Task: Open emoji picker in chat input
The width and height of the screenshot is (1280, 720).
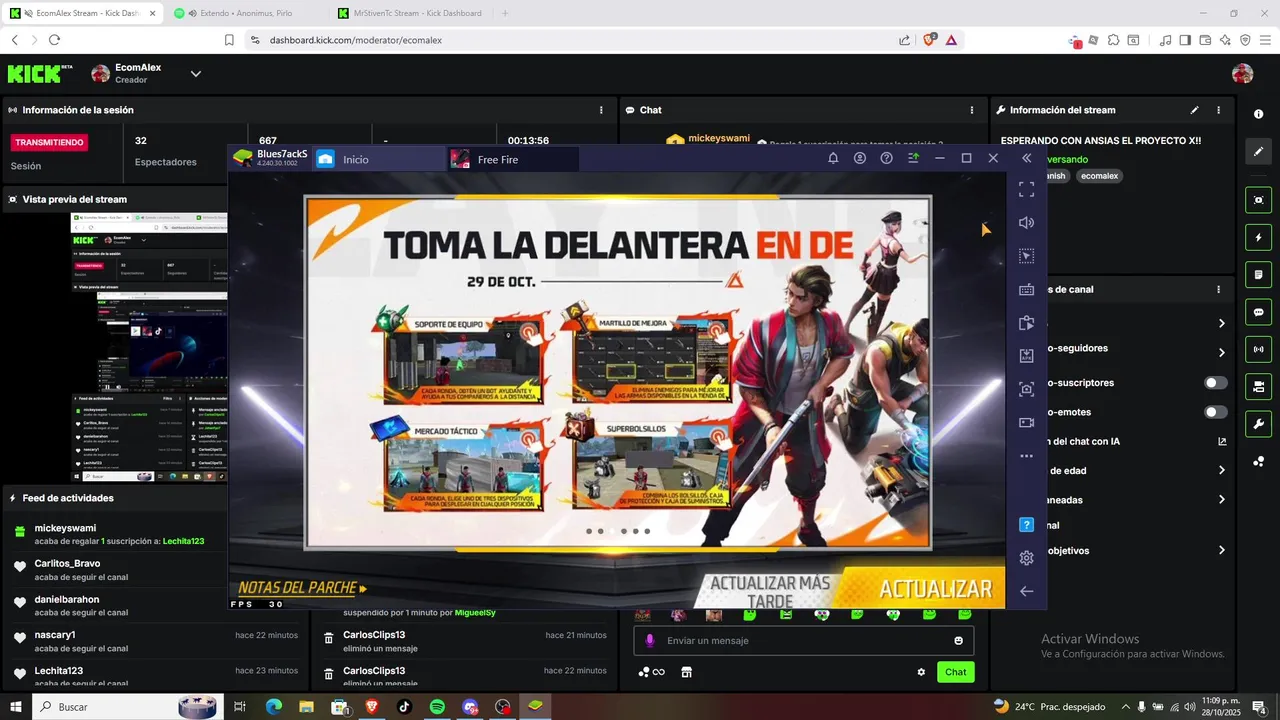Action: click(x=959, y=641)
